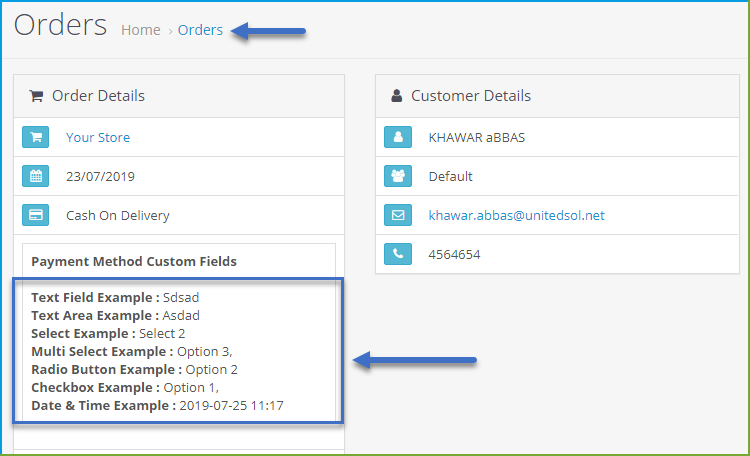Viewport: 750px width, 456px height.
Task: Click the Payment Method Custom Fields heading
Action: click(134, 261)
